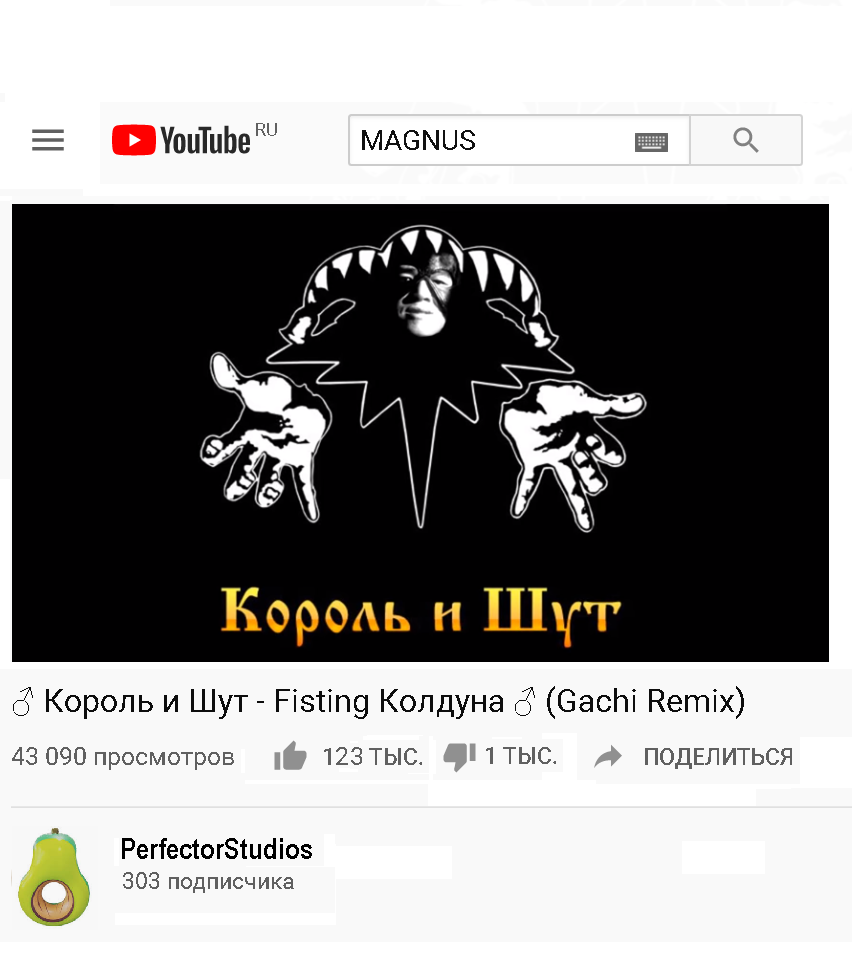This screenshot has width=852, height=973.
Task: Click the thumbs-down dislike icon
Action: click(460, 756)
